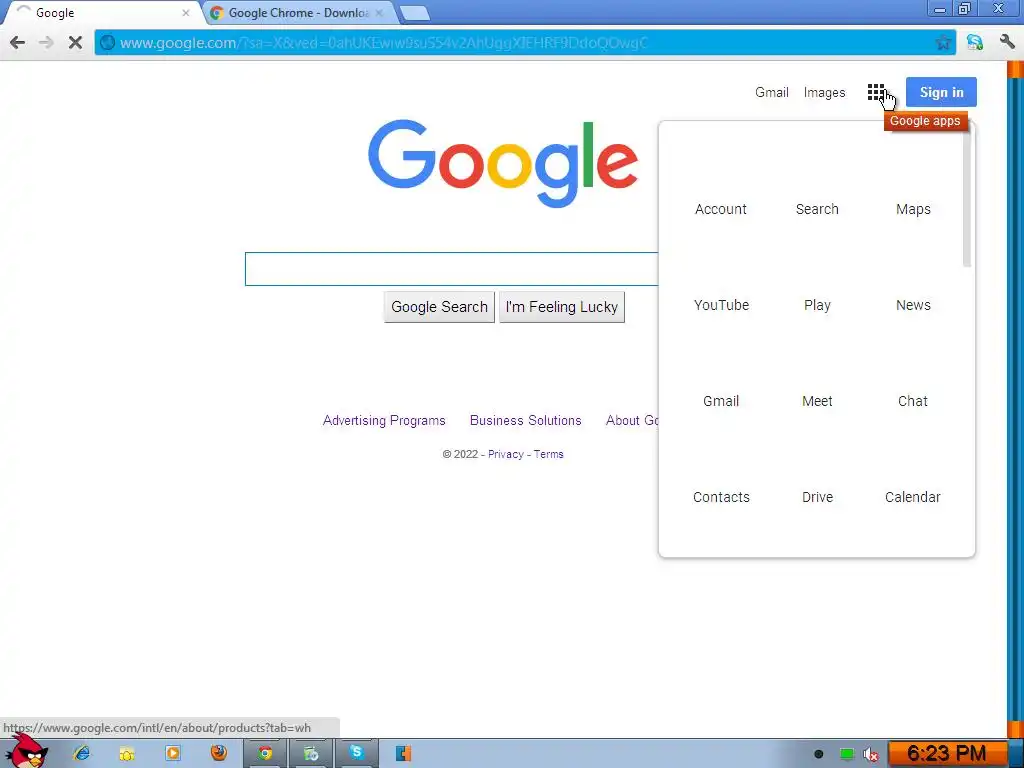Open YouTube in Google apps panel
This screenshot has height=768, width=1024.
(721, 305)
